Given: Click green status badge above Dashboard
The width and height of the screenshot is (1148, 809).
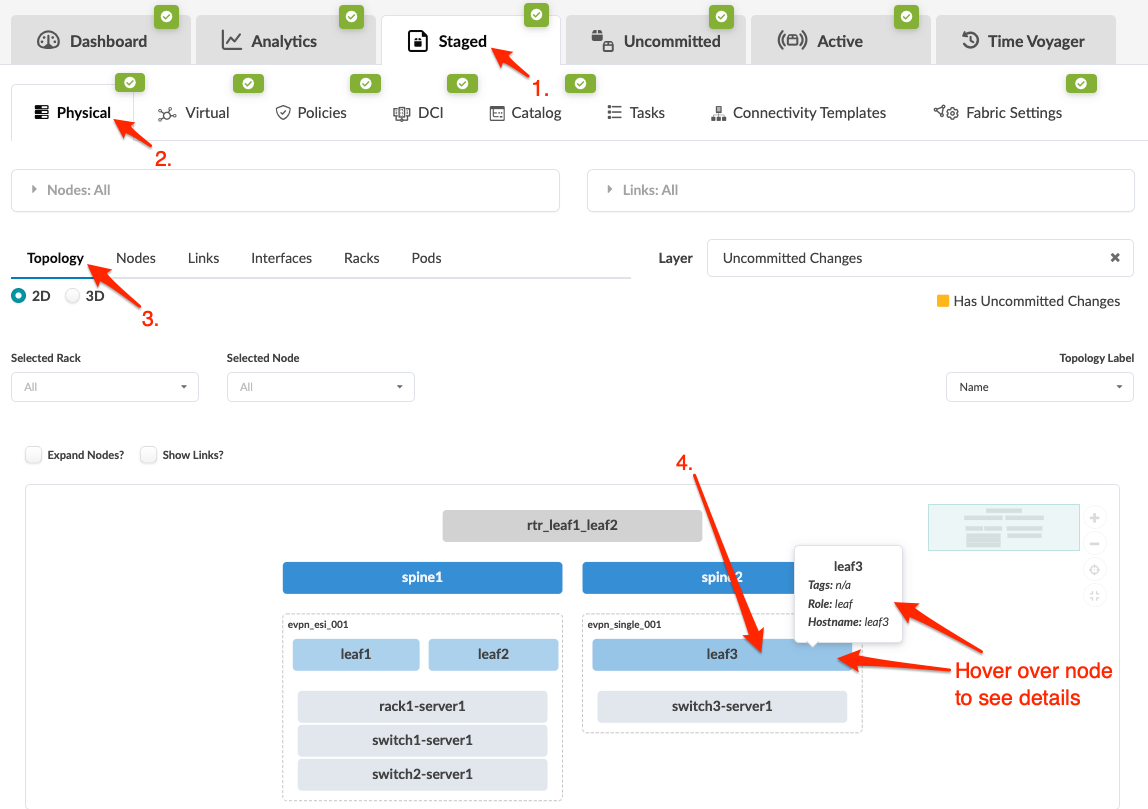Looking at the screenshot, I should pos(167,16).
